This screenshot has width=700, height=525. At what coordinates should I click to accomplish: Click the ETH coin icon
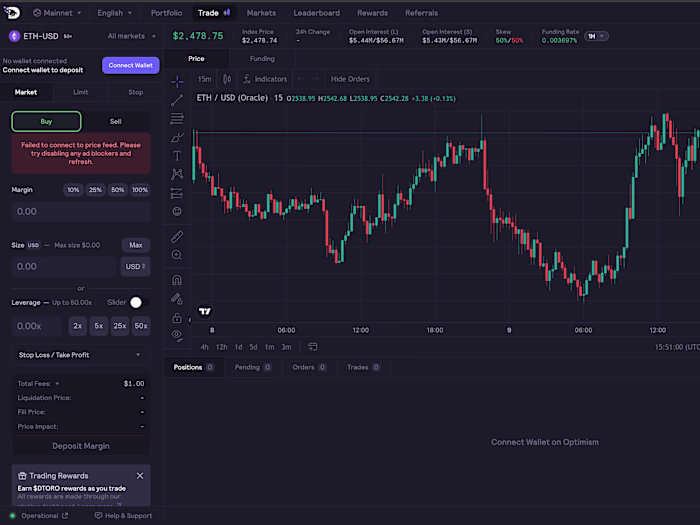tap(14, 36)
